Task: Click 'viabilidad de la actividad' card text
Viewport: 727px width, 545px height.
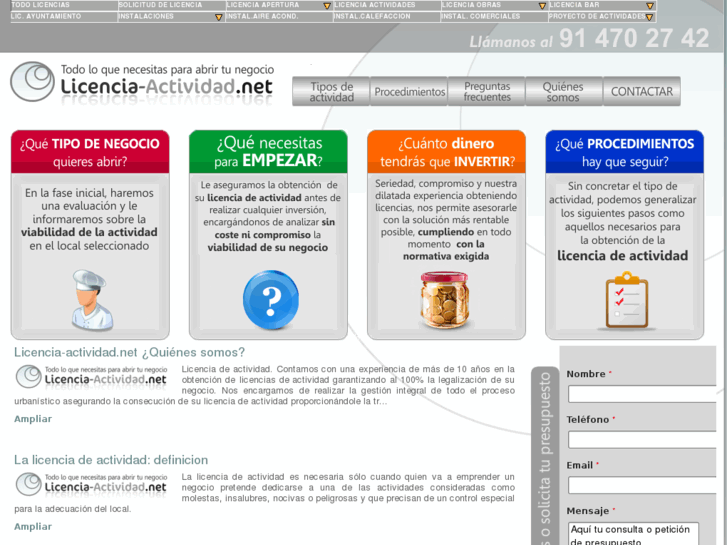Action: [x=89, y=232]
